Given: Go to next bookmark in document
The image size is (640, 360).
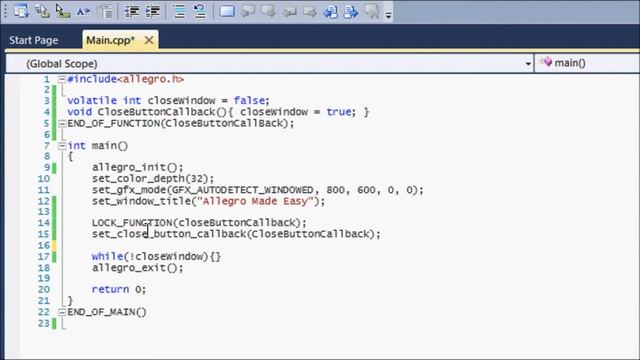Looking at the screenshot, I should click(x=351, y=11).
